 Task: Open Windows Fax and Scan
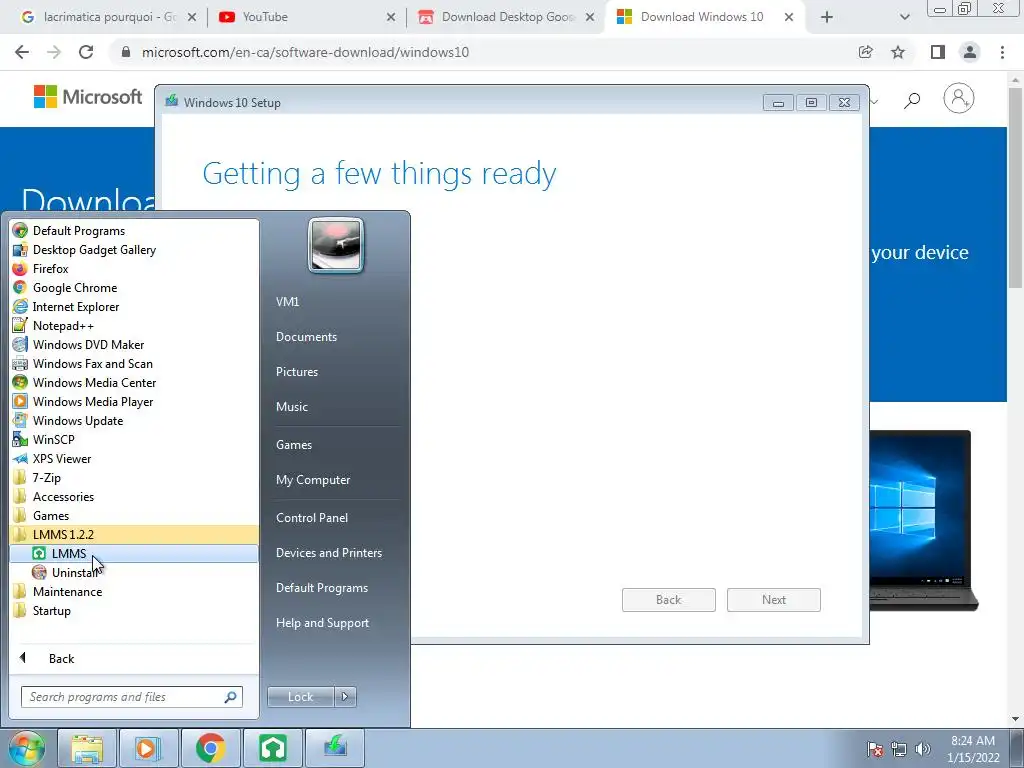[x=92, y=363]
